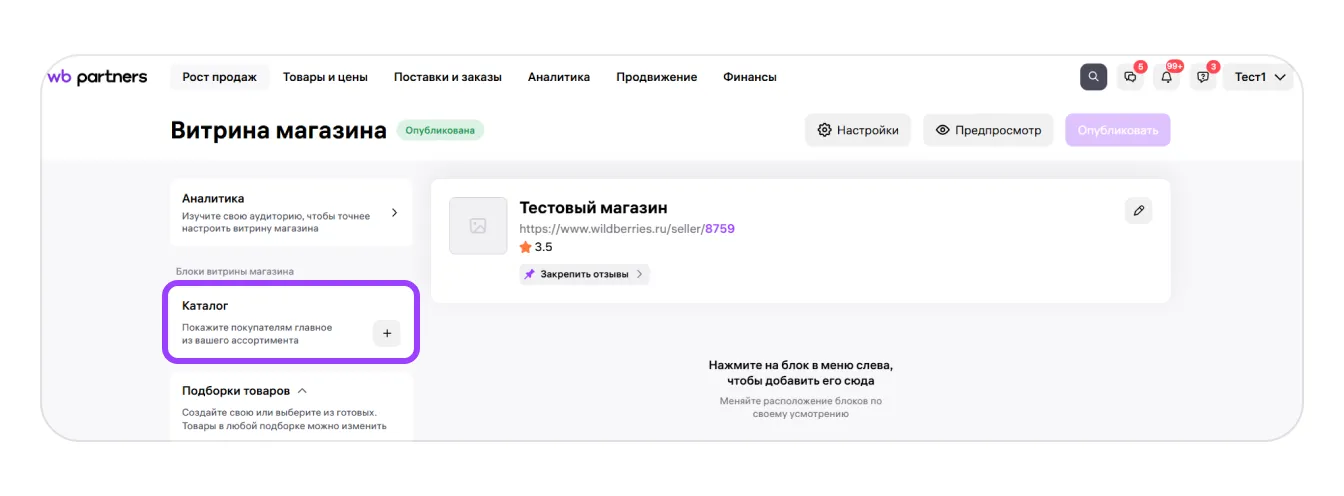Open the Поставки и заказы menu
This screenshot has height=496, width=1344.
point(447,77)
